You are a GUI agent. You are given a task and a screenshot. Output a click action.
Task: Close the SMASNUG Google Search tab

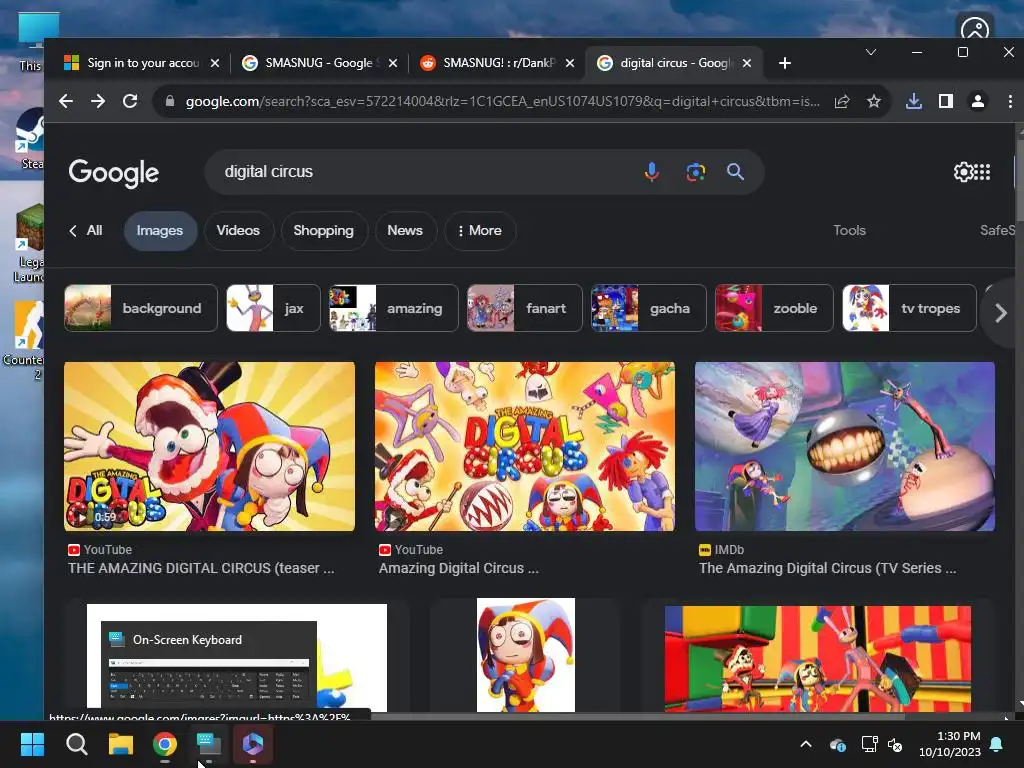392,63
